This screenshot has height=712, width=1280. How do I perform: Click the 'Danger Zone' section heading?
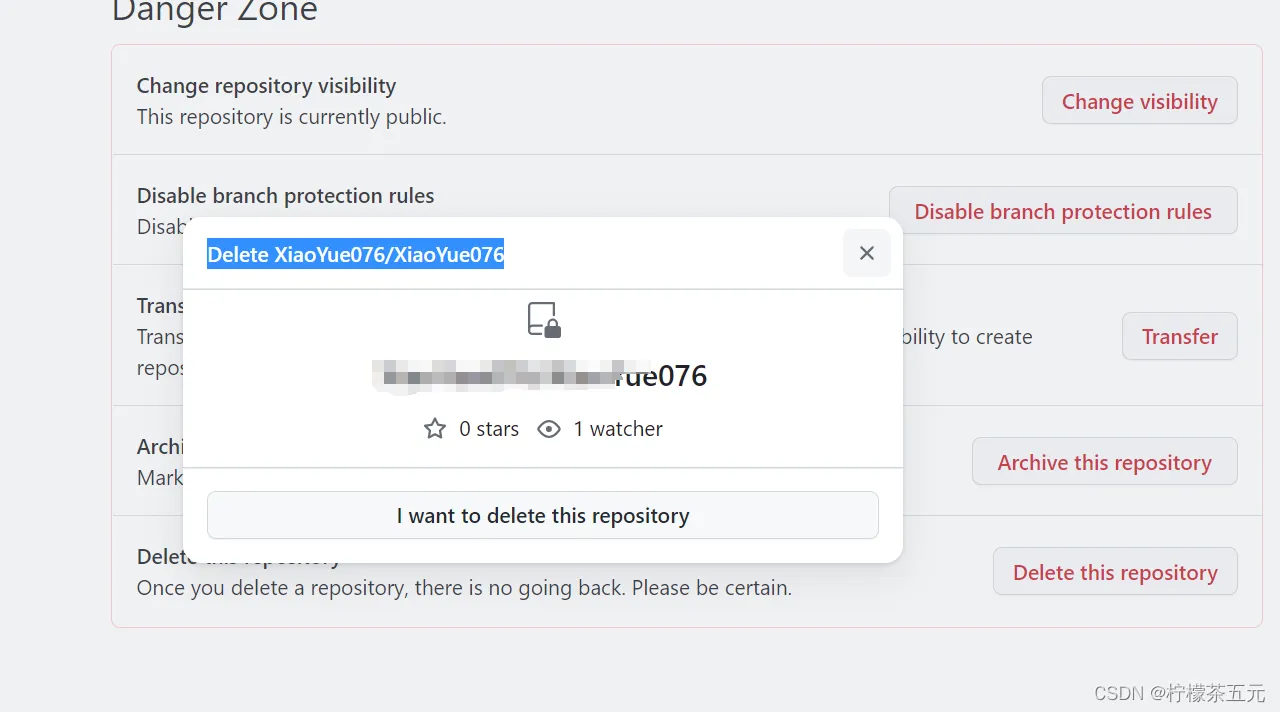point(214,12)
